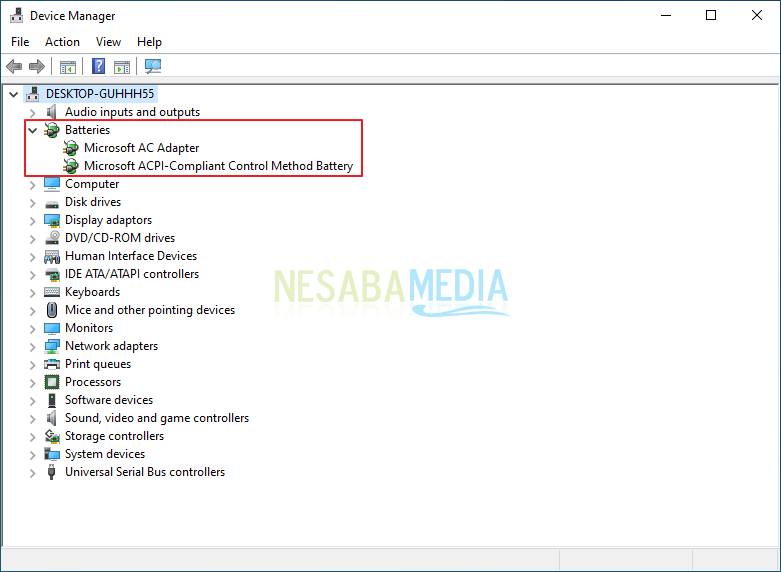Click the Microsoft AC Adapter battery icon
This screenshot has height=572, width=781.
(71, 148)
